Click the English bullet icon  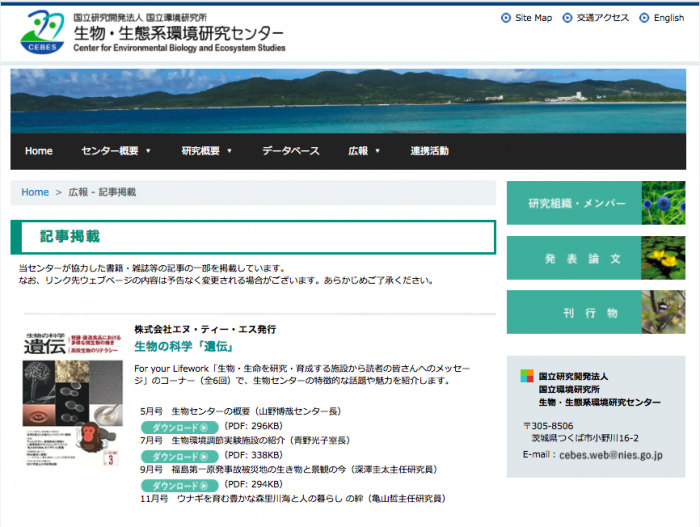644,18
